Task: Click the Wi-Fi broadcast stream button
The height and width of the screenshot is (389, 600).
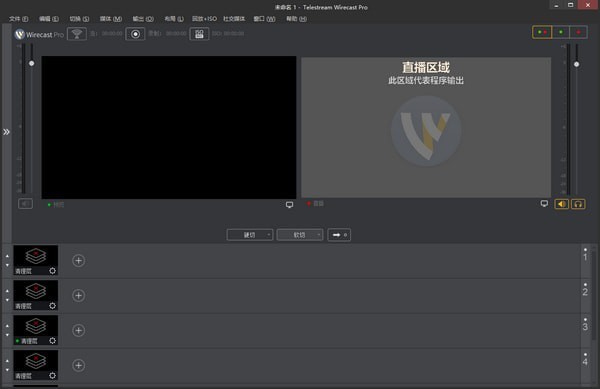Action: pyautogui.click(x=77, y=34)
